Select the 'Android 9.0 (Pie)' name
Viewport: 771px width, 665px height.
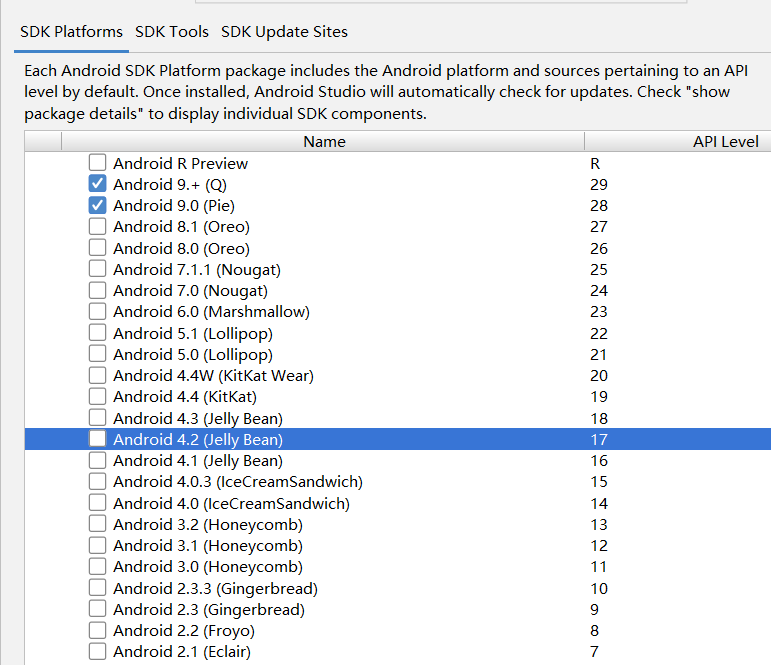[174, 206]
